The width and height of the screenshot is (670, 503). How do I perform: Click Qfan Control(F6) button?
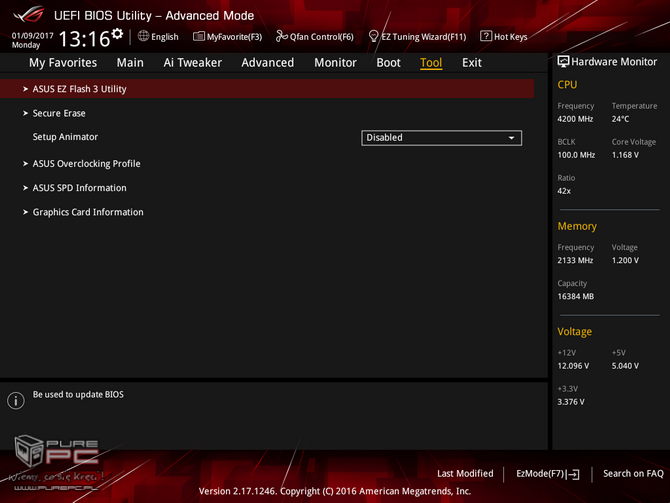click(x=315, y=37)
